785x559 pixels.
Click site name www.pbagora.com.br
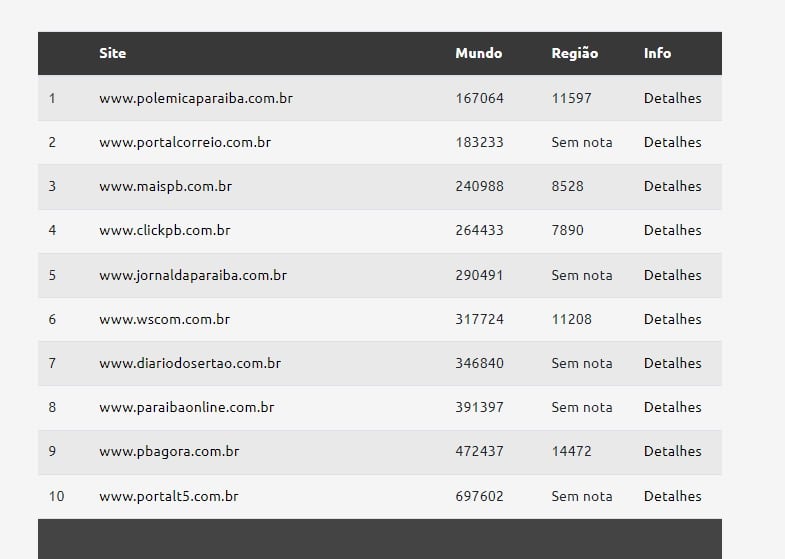coord(169,452)
